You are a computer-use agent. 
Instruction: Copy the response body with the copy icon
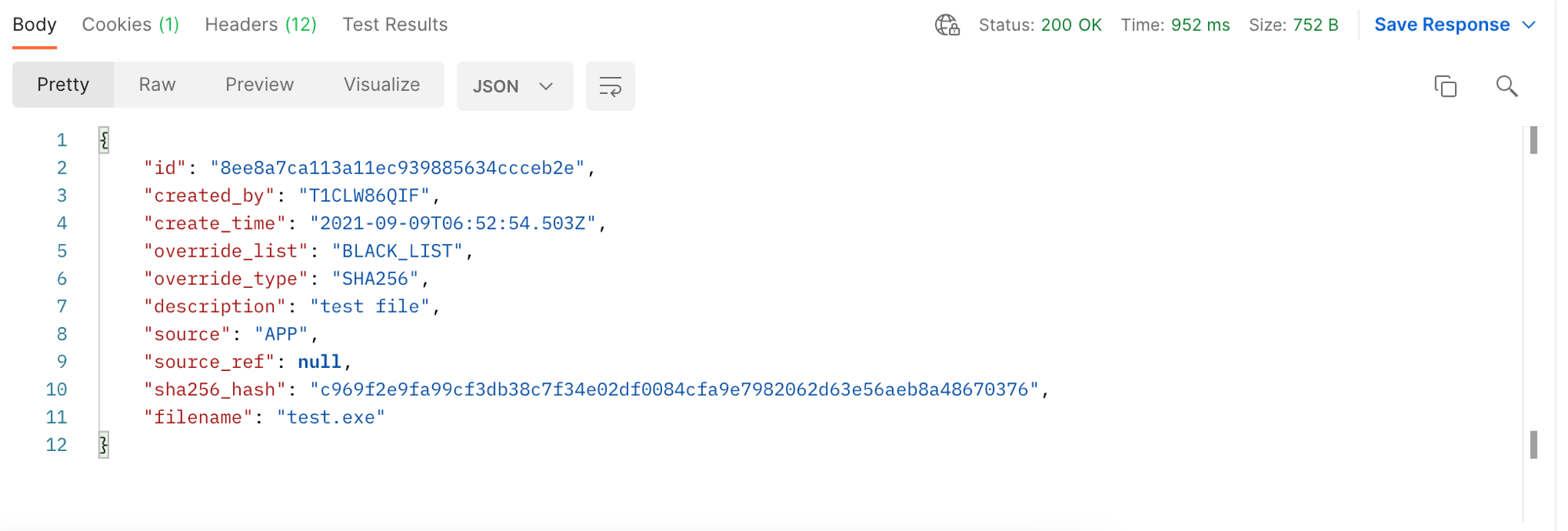[x=1445, y=86]
